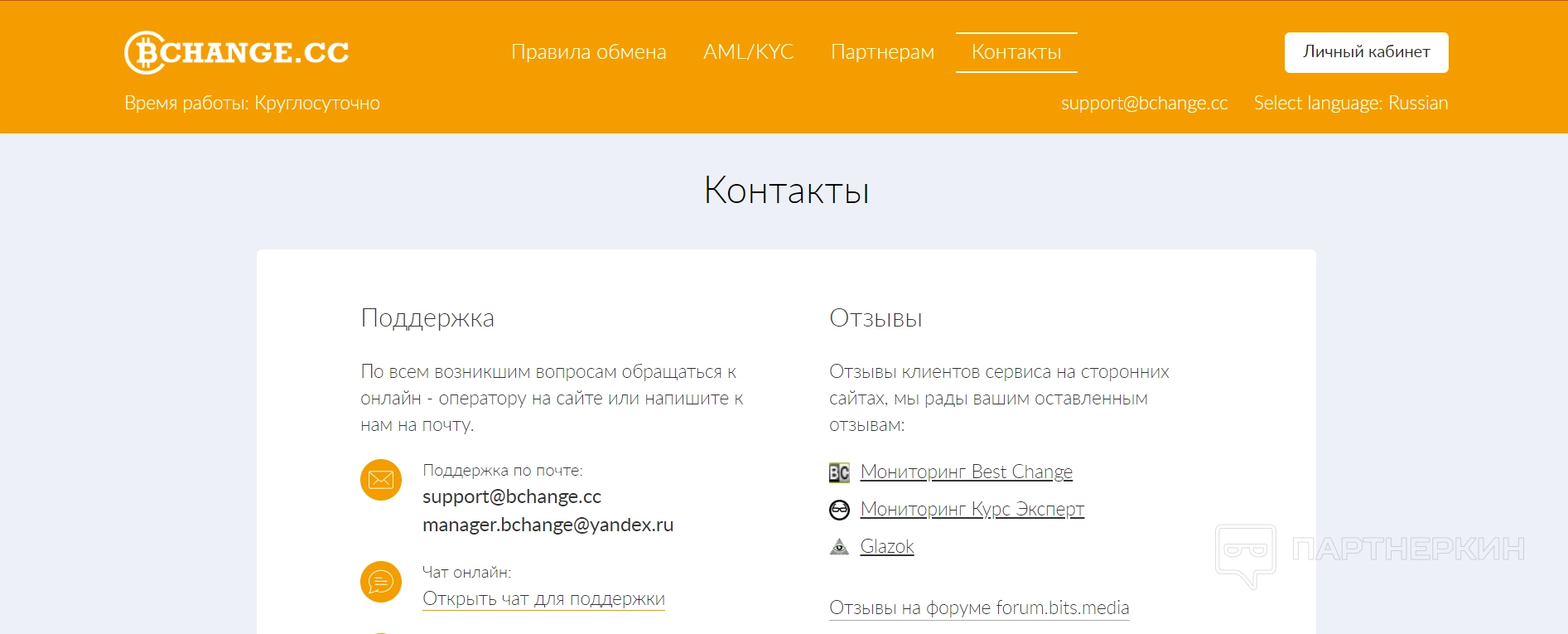Click support@bchange.cc under Поддержка по почте

click(x=511, y=496)
